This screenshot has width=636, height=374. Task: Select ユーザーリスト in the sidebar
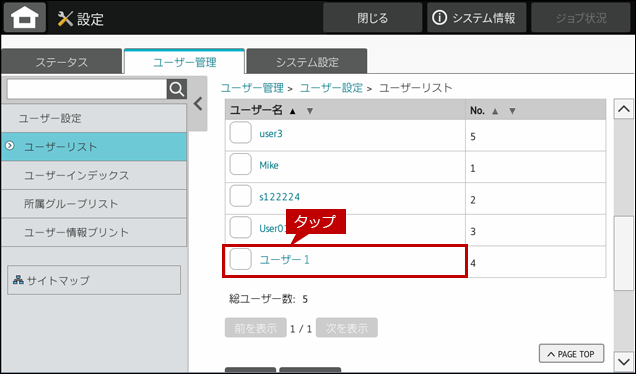click(x=94, y=146)
